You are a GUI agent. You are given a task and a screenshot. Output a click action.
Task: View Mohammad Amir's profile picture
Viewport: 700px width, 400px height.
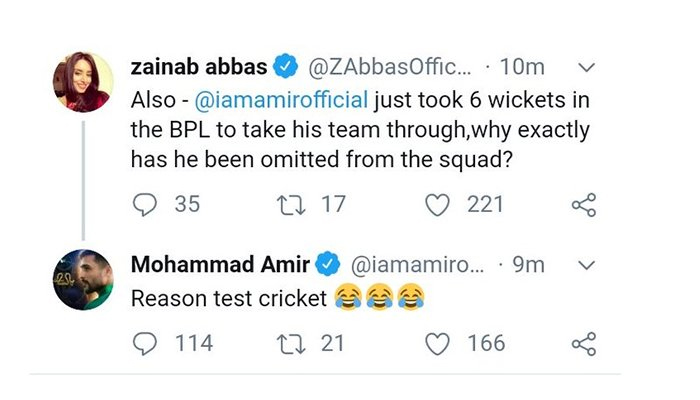[82, 281]
